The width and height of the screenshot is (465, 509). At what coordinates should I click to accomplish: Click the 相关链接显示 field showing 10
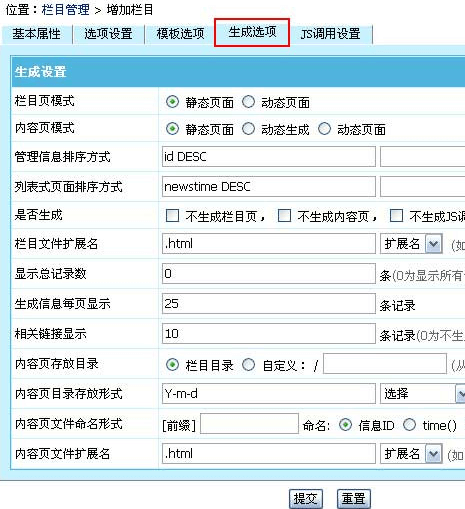tap(269, 334)
